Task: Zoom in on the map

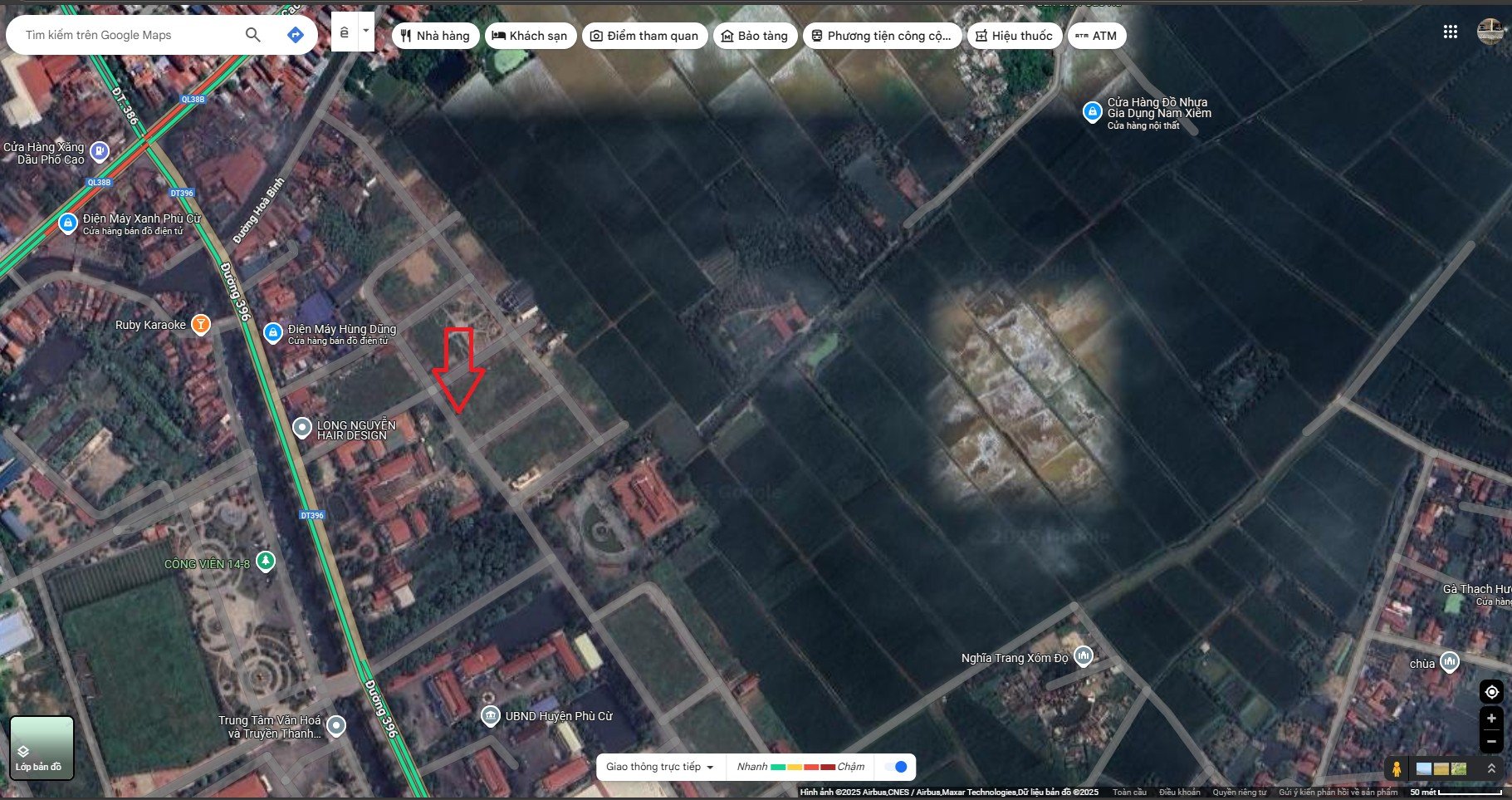Action: coord(1491,719)
